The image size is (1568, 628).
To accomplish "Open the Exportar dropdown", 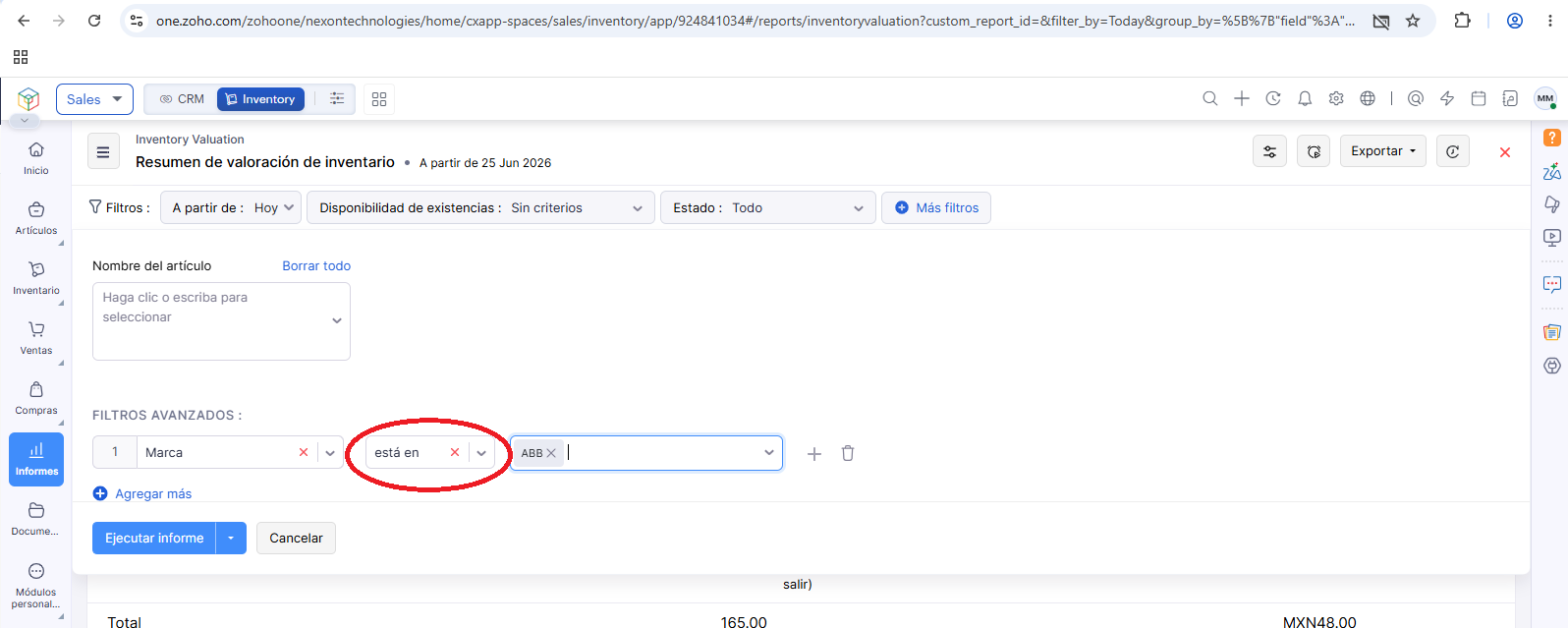I will [x=1383, y=151].
